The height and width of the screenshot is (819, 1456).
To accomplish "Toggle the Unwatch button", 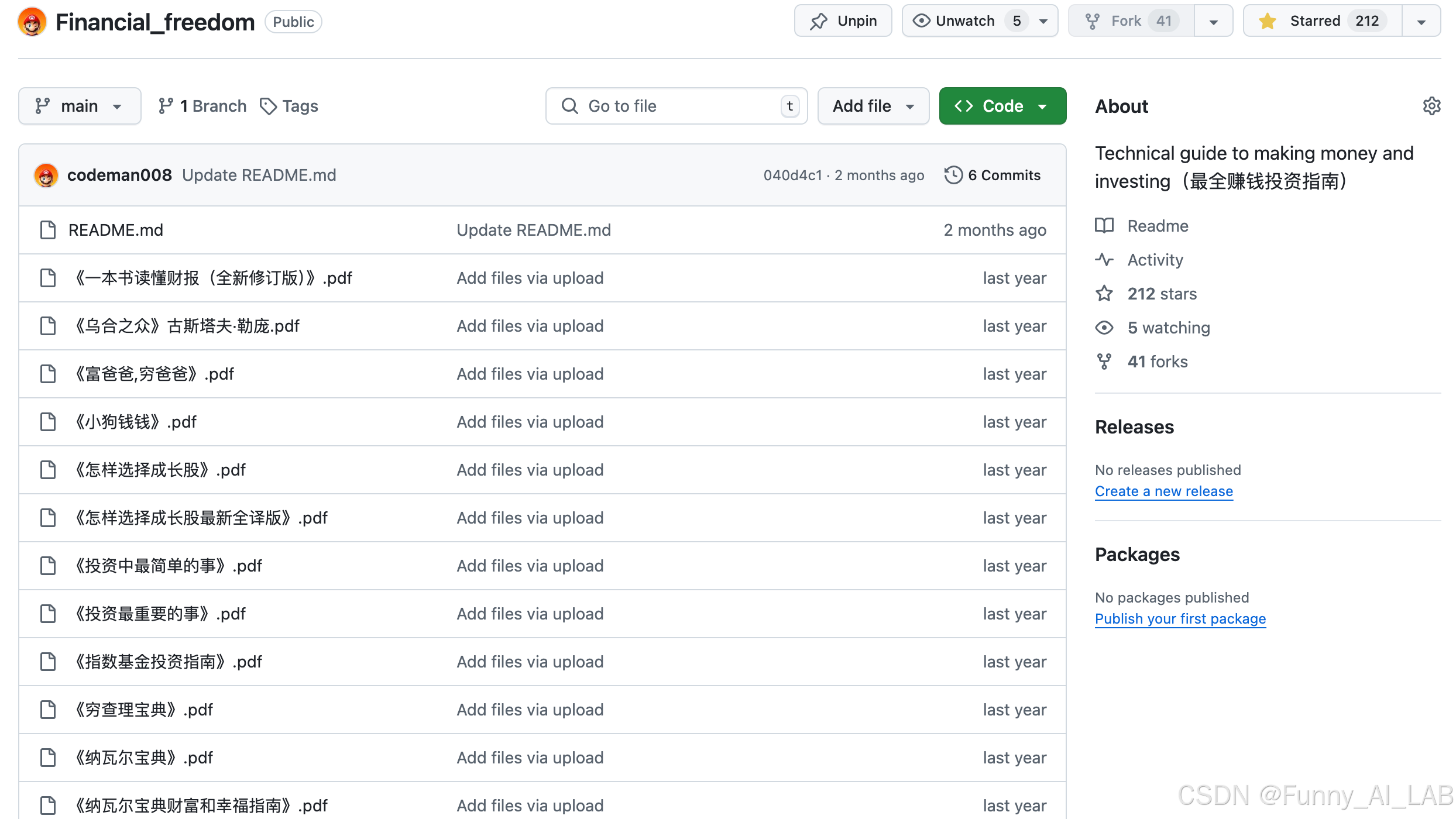I will click(x=966, y=21).
